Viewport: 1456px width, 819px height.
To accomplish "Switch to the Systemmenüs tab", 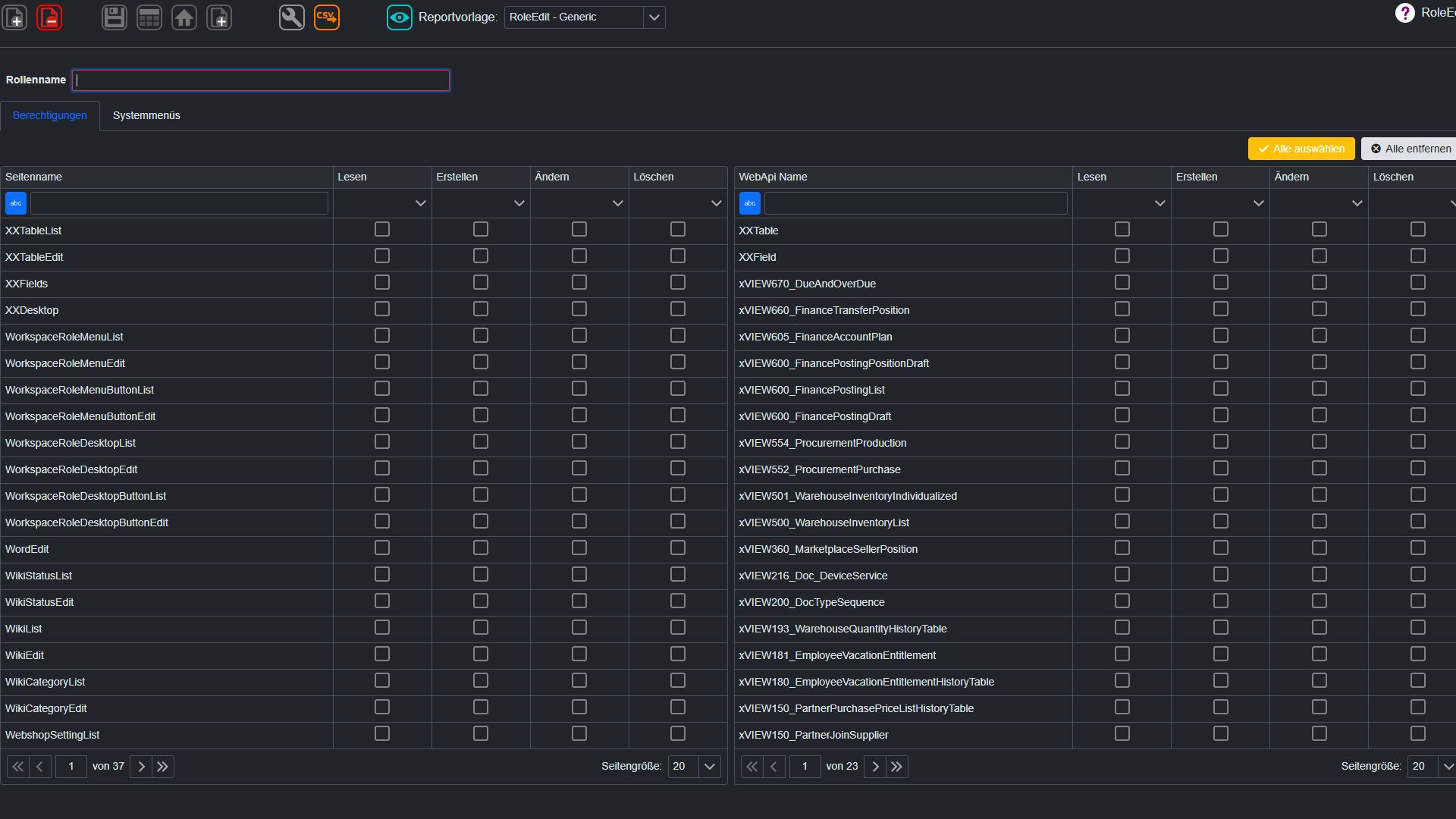I will (146, 115).
